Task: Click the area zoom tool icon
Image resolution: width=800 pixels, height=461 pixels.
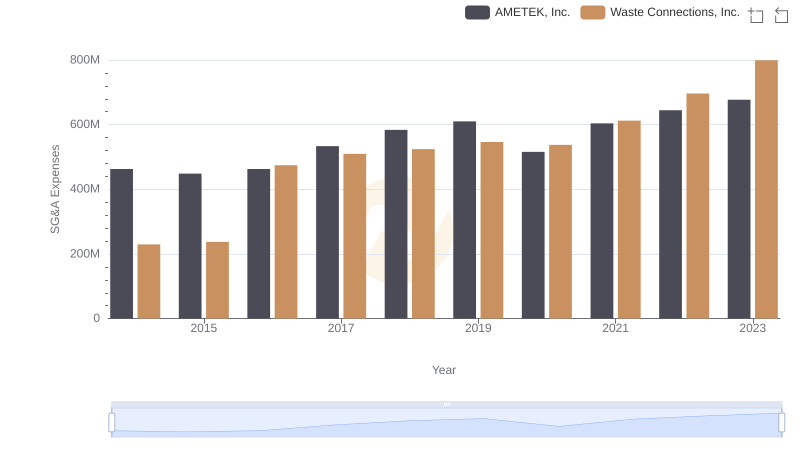Action: tap(756, 15)
